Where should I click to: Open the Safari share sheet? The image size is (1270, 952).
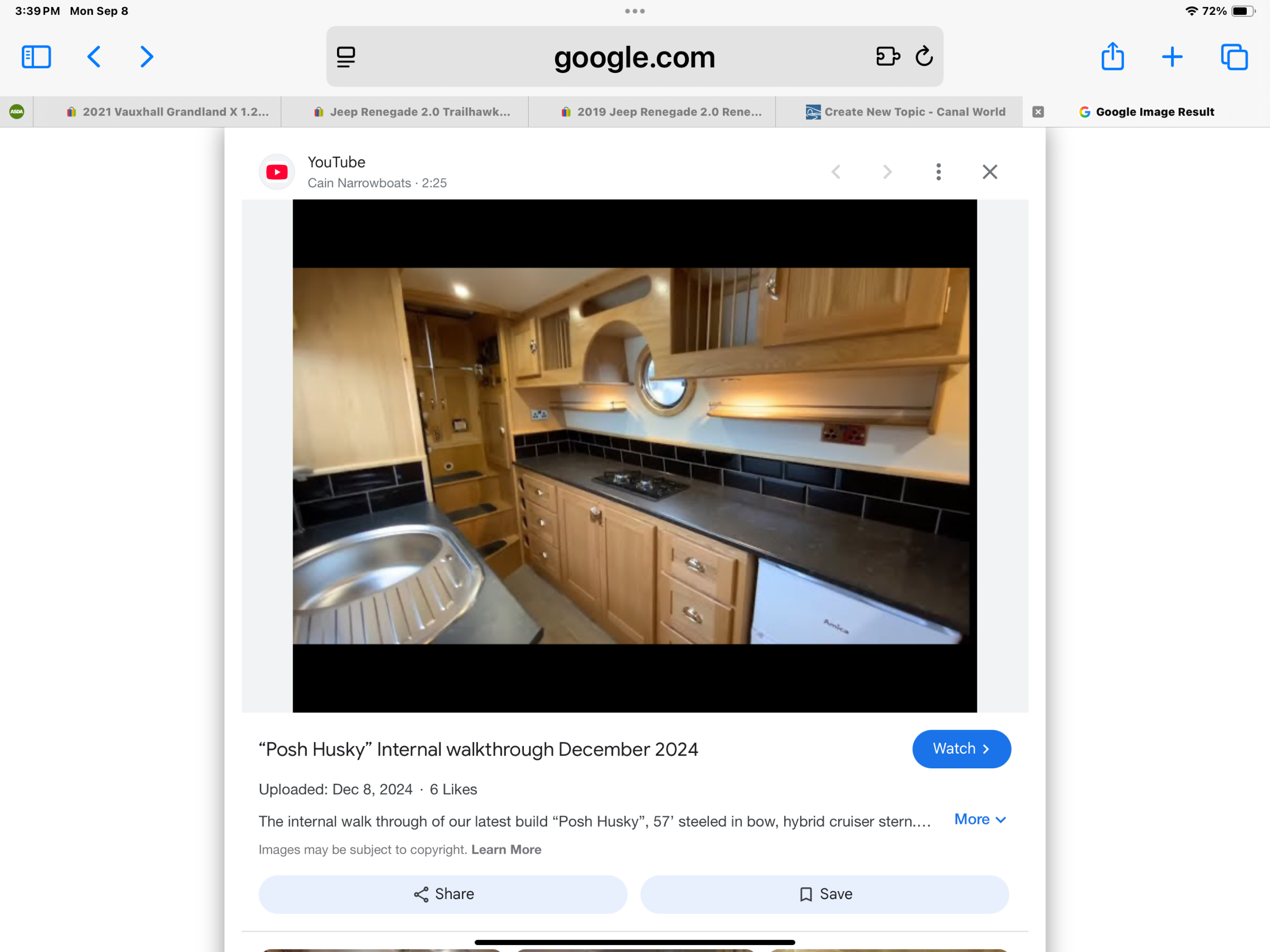(1112, 56)
